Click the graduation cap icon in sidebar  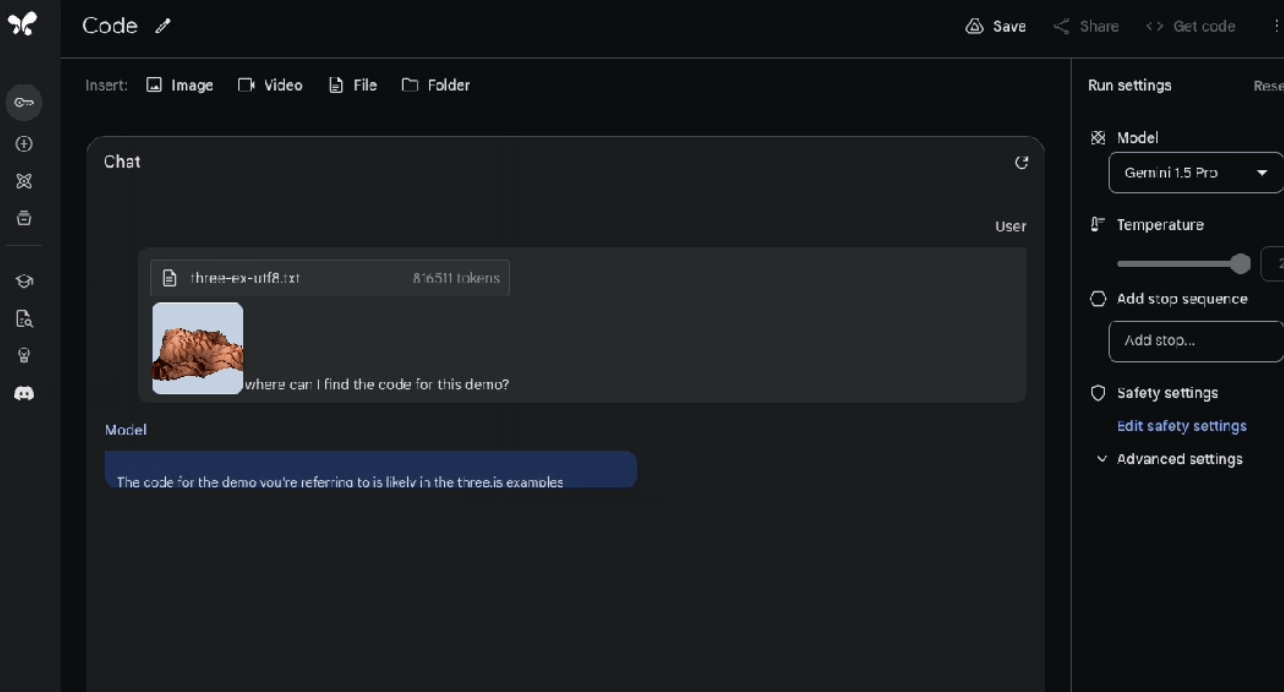(x=24, y=282)
